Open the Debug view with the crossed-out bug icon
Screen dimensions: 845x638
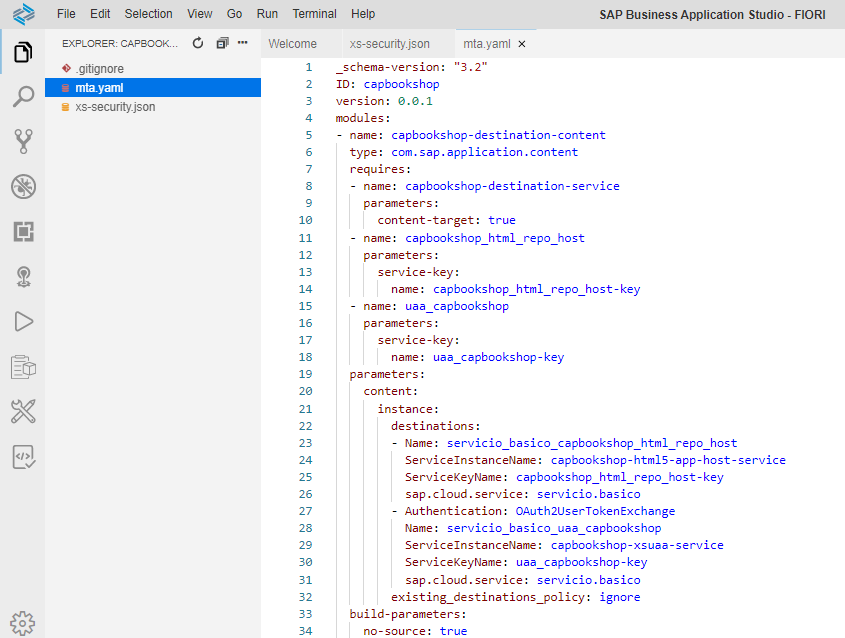[x=22, y=187]
